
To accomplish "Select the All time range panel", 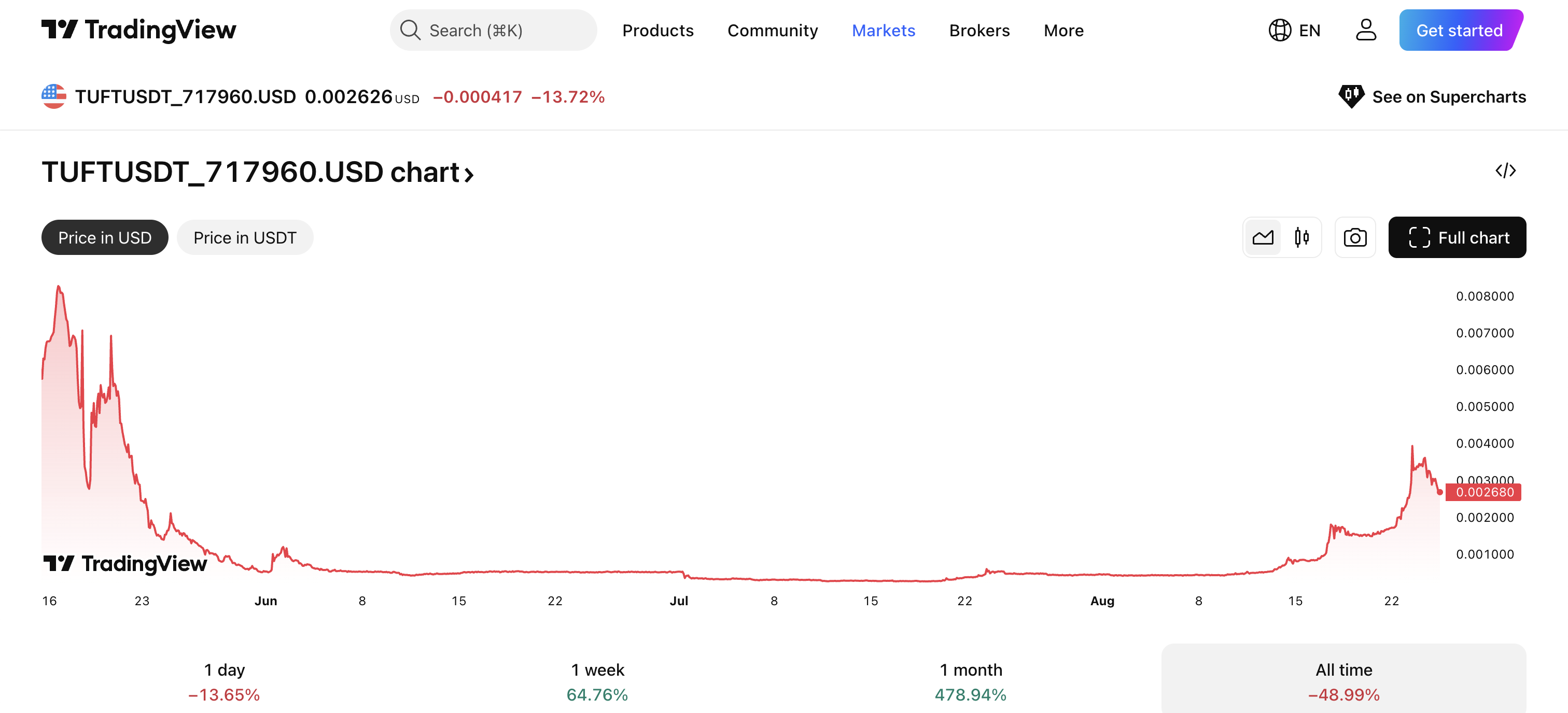I will tap(1344, 680).
